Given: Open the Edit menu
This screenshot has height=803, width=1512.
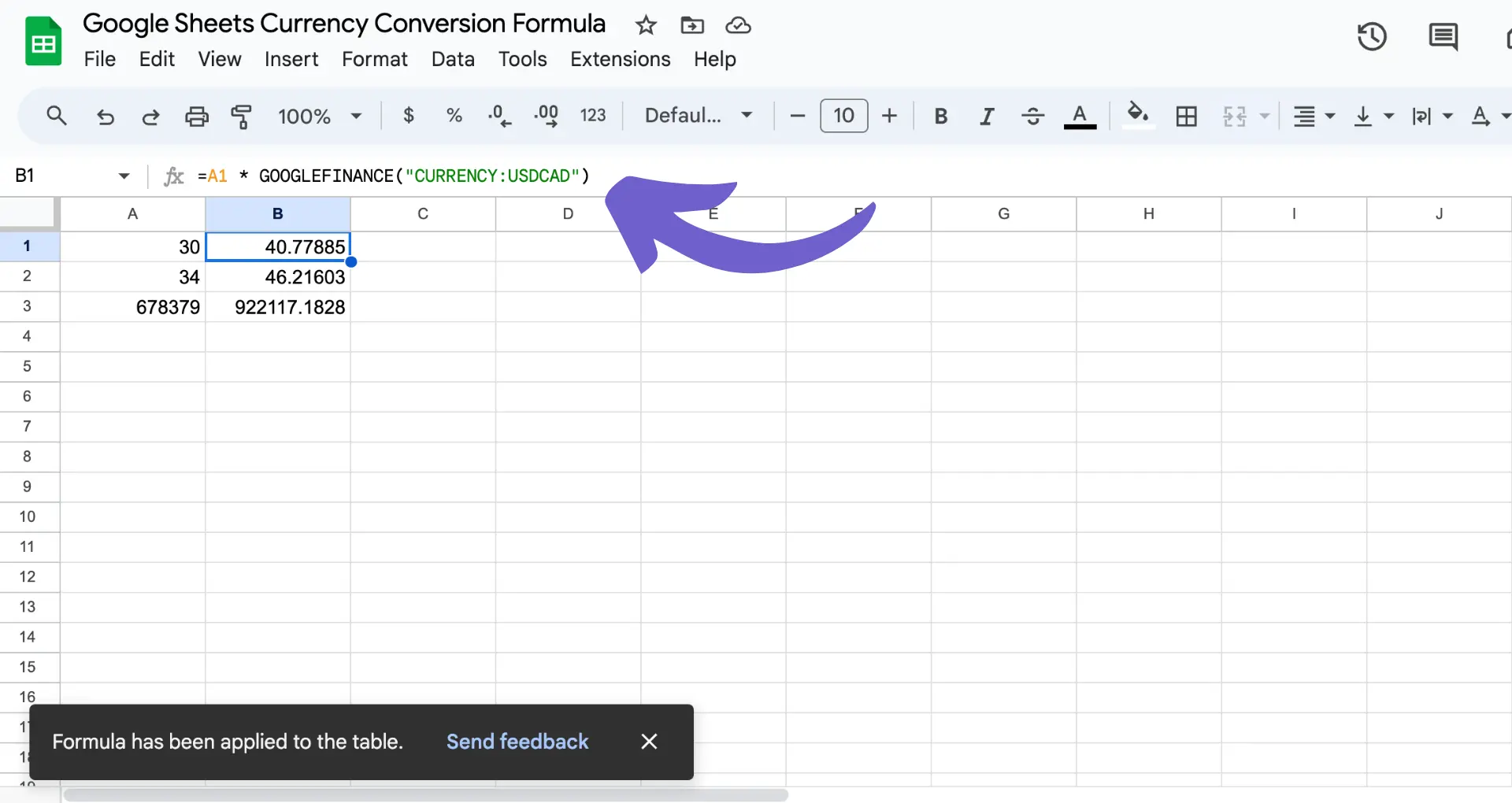Looking at the screenshot, I should (x=157, y=59).
